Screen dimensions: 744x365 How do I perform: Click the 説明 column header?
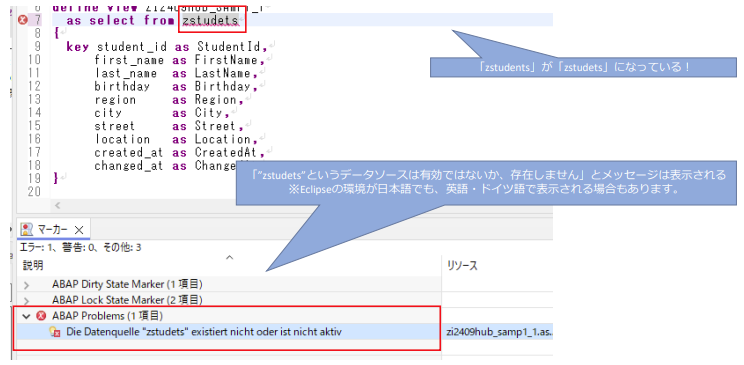pos(33,266)
